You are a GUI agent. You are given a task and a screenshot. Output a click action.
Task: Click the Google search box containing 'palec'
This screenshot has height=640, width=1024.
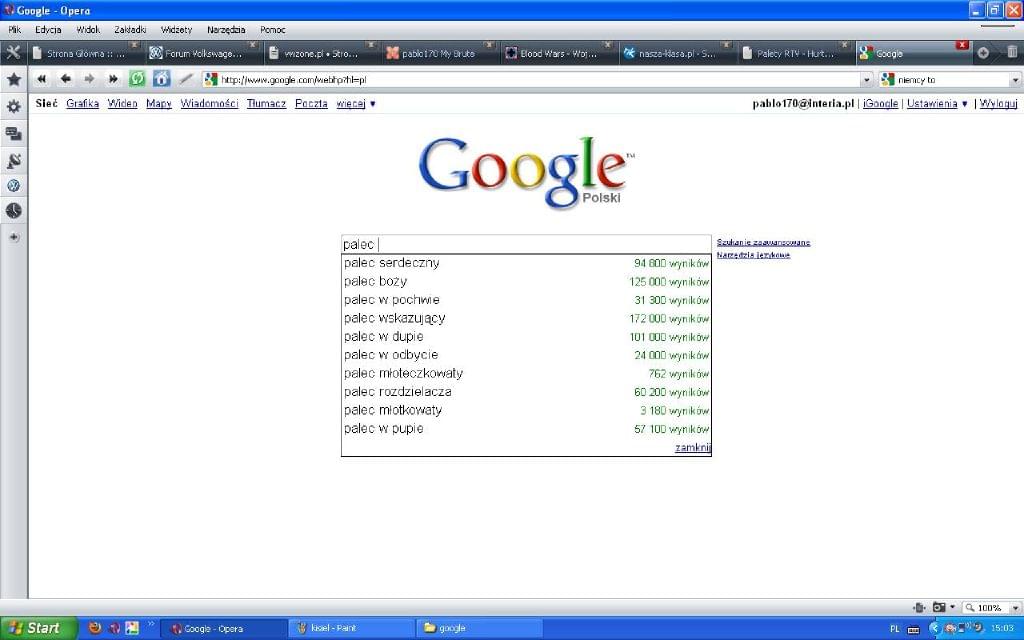pyautogui.click(x=526, y=244)
